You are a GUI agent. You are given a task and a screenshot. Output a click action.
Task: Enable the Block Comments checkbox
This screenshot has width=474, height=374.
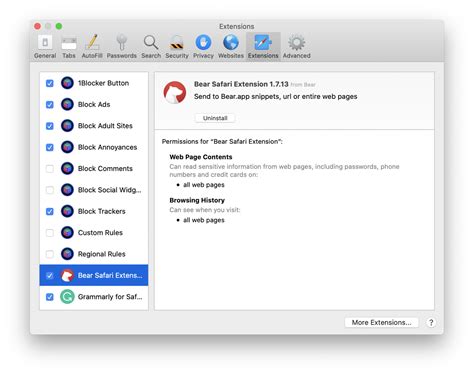[x=50, y=168]
